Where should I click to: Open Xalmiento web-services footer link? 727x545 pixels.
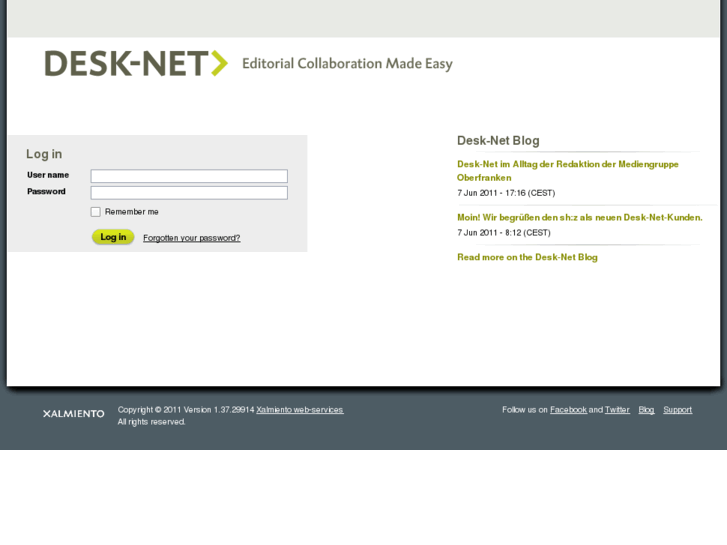300,410
